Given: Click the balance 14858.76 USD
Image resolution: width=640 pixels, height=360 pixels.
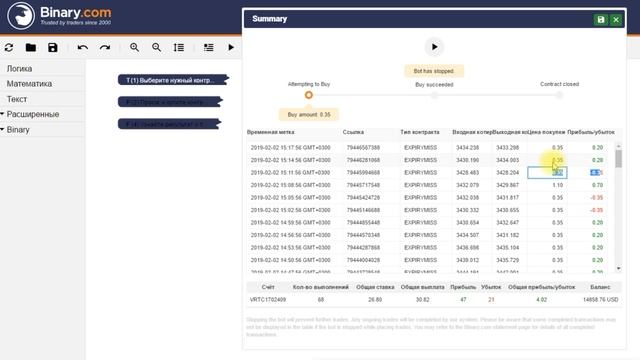Looking at the screenshot, I should coord(600,300).
